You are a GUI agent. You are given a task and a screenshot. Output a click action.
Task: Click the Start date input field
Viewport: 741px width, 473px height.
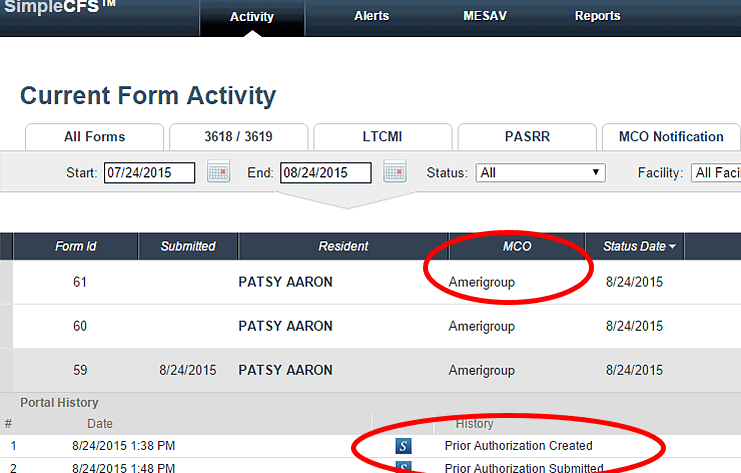[x=150, y=173]
